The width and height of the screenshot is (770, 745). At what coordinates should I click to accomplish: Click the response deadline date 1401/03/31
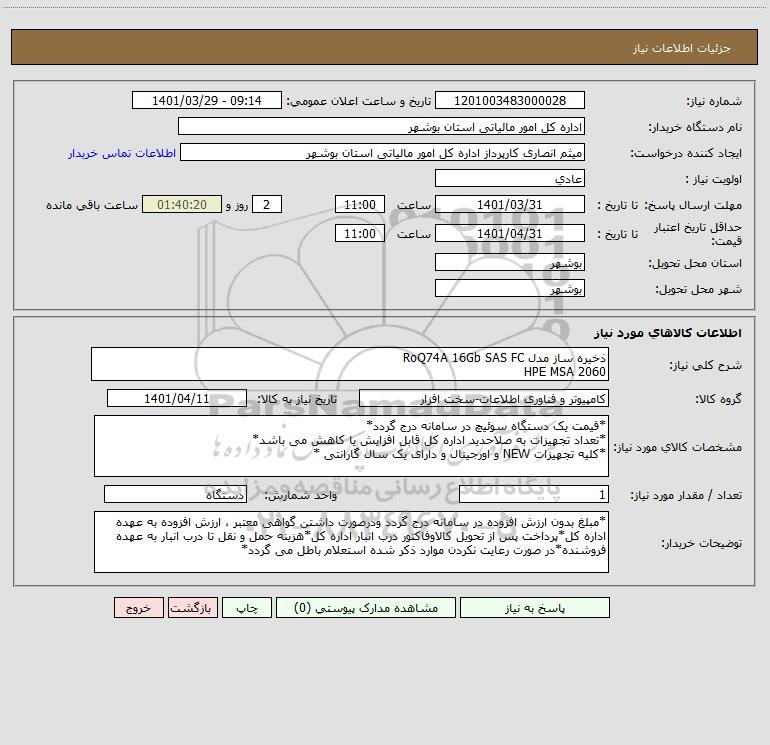[x=510, y=204]
